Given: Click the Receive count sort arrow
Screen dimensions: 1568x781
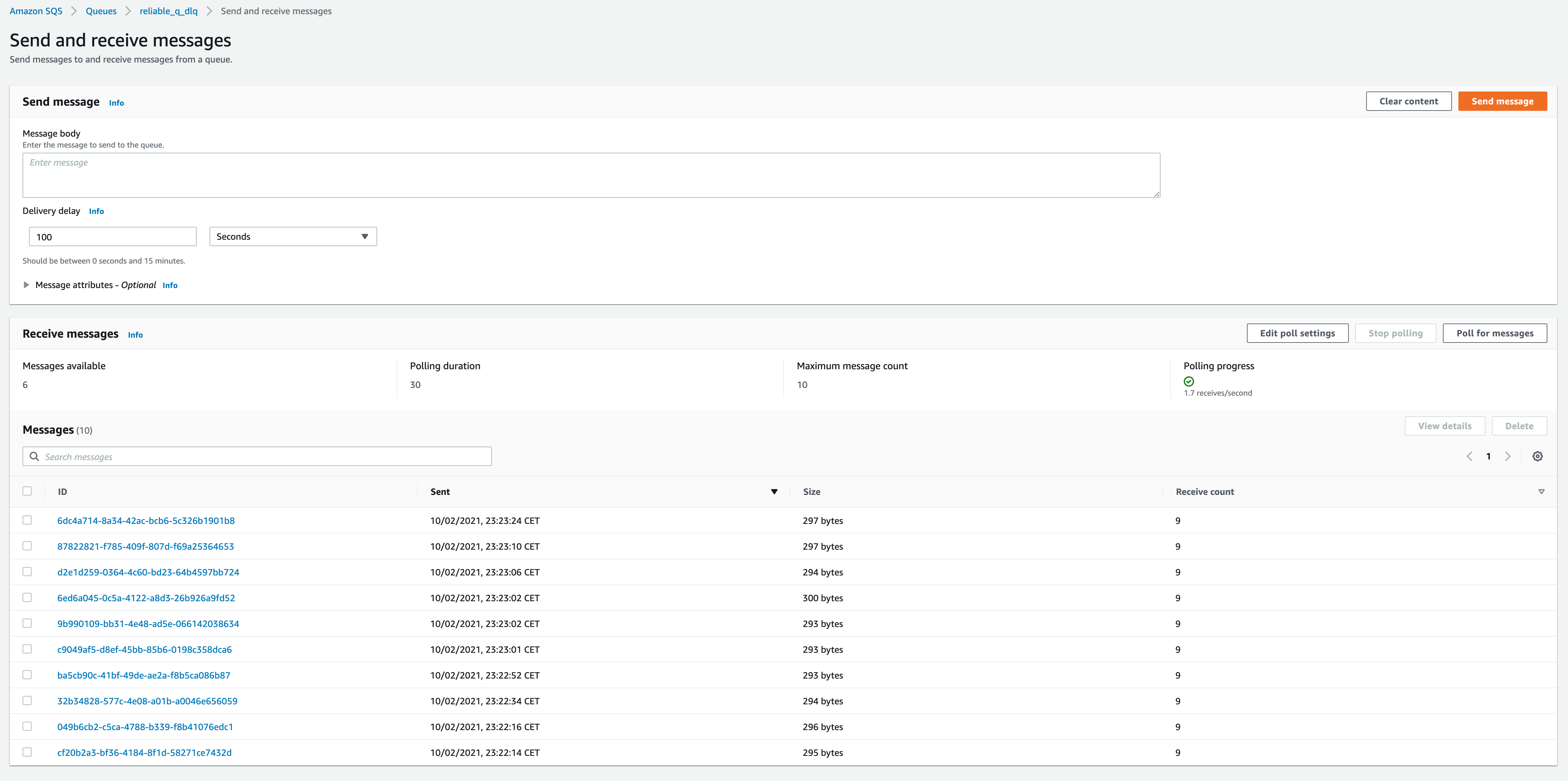Looking at the screenshot, I should (x=1541, y=491).
